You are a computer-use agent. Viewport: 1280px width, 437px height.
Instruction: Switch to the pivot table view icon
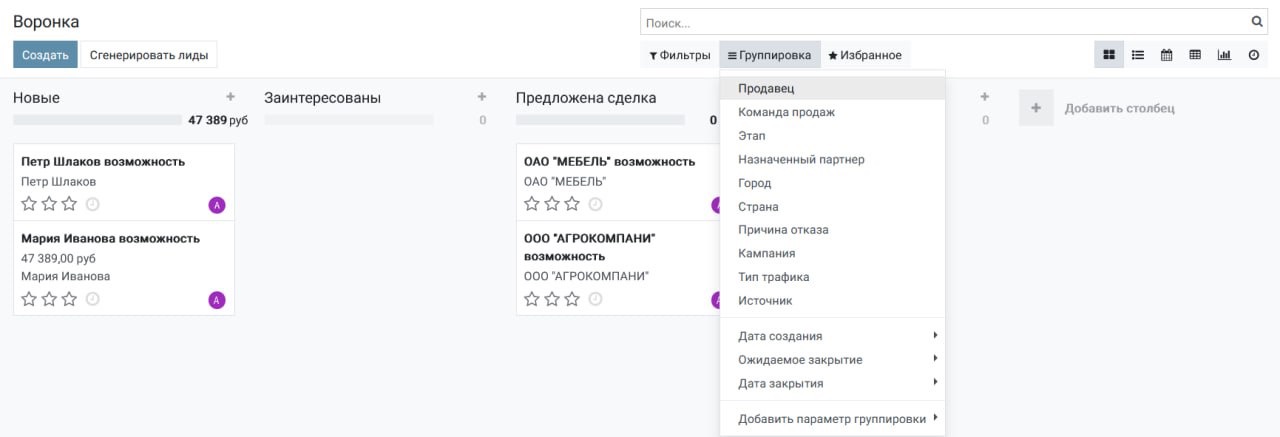[x=1195, y=55]
